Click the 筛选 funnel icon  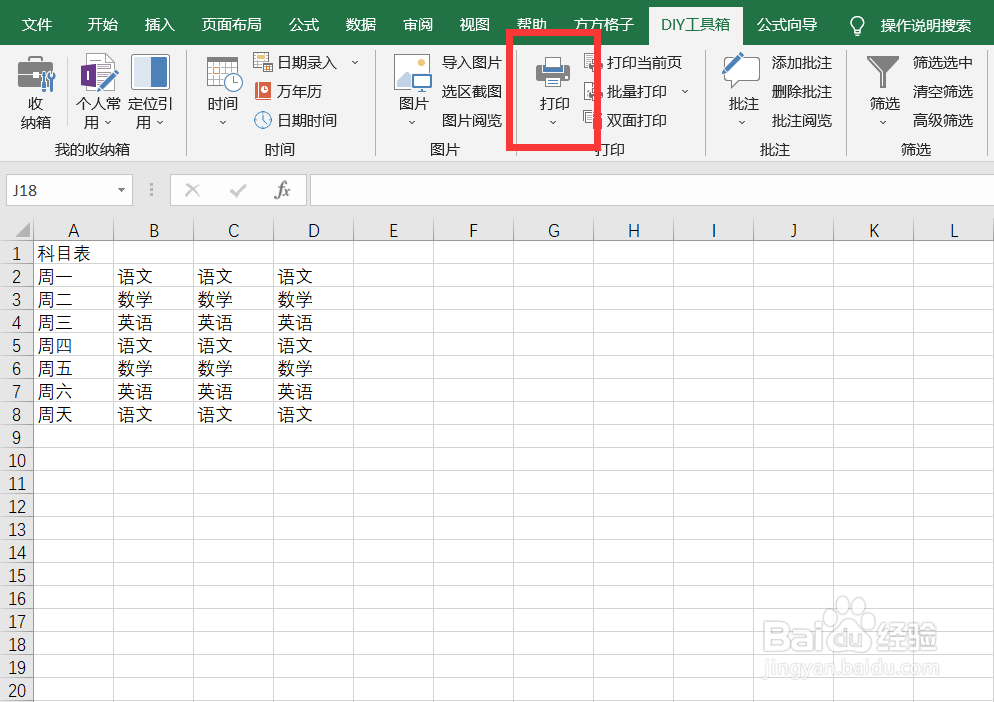click(x=882, y=72)
